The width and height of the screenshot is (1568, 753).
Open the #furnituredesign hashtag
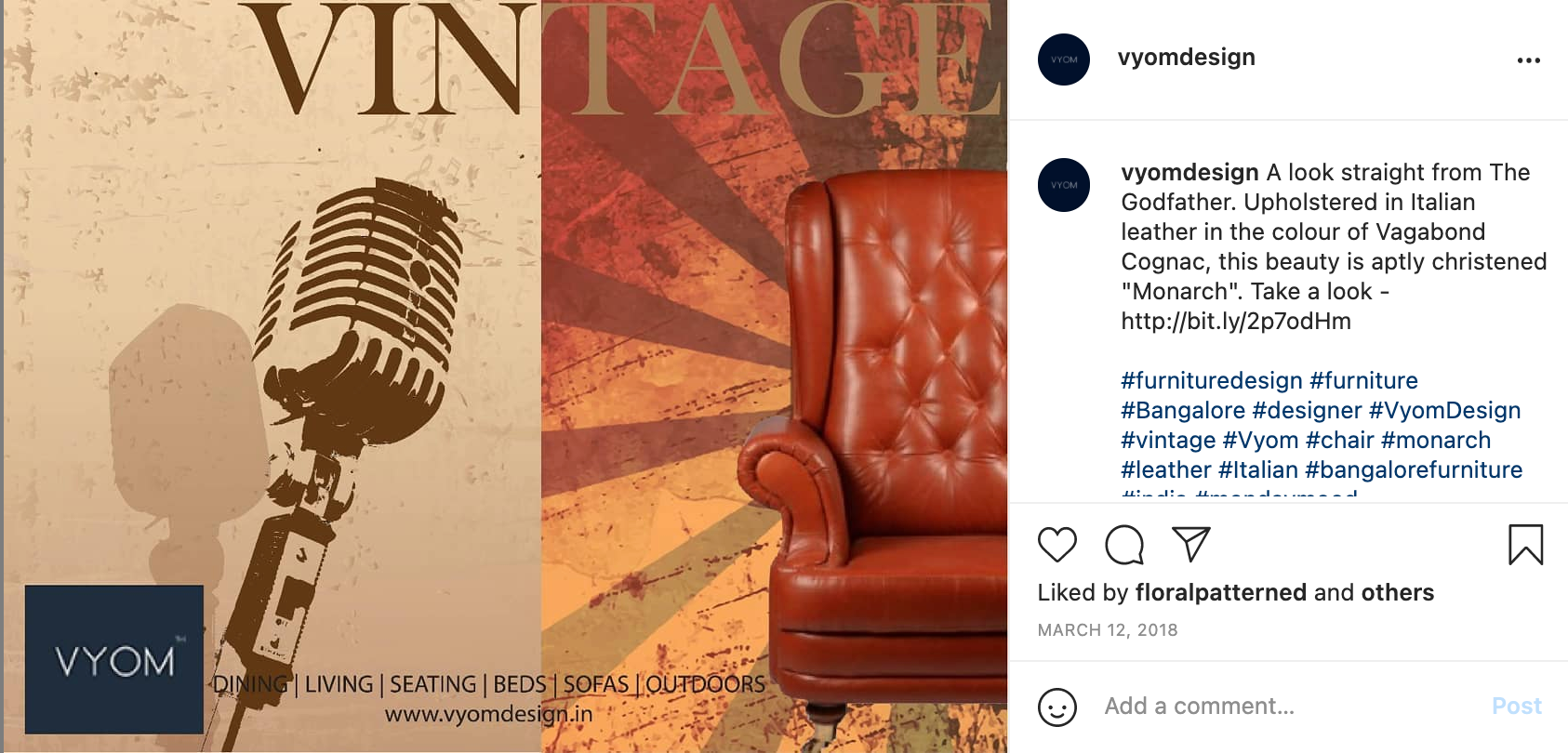tap(1211, 381)
